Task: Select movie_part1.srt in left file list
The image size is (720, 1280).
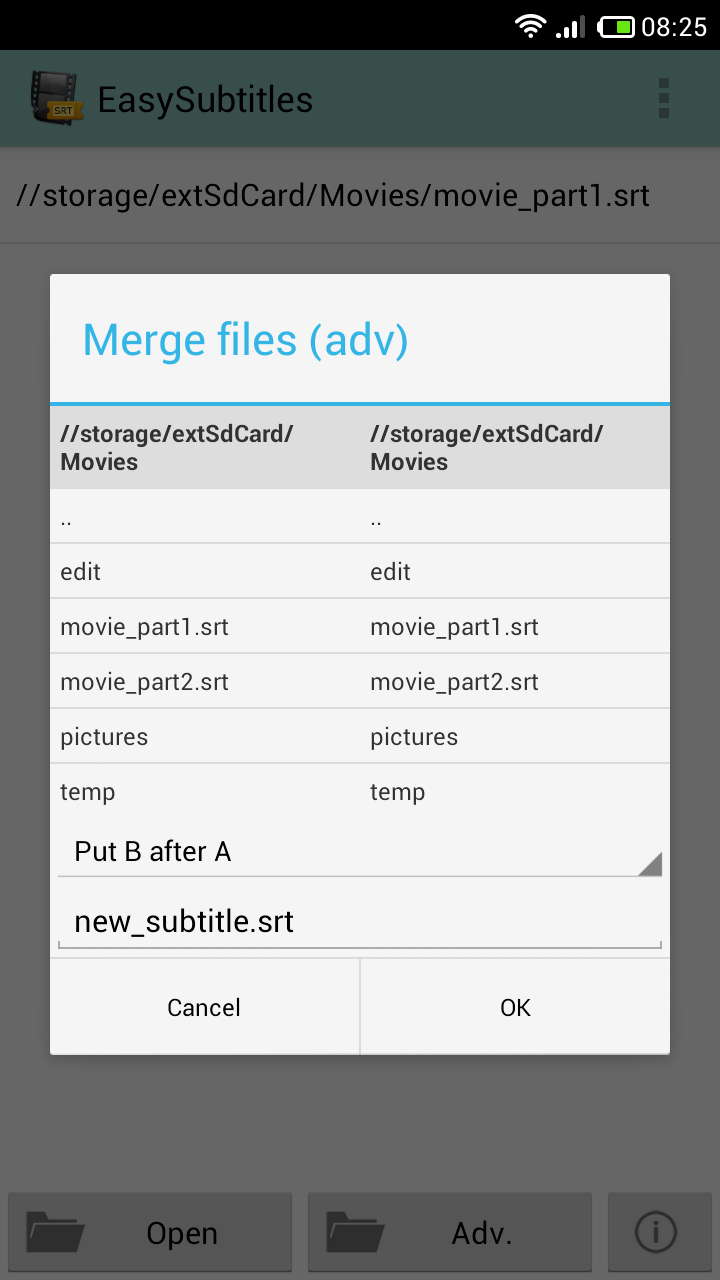Action: [145, 627]
